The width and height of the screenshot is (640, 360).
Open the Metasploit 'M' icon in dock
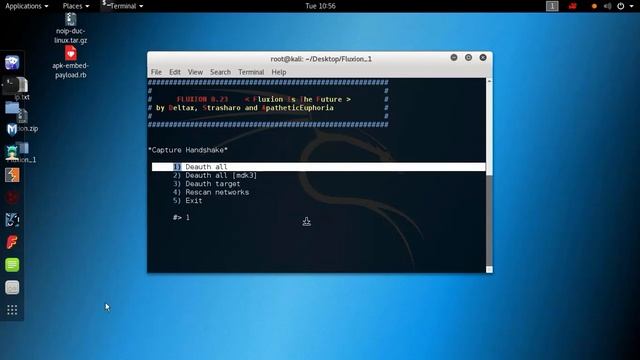(x=12, y=130)
